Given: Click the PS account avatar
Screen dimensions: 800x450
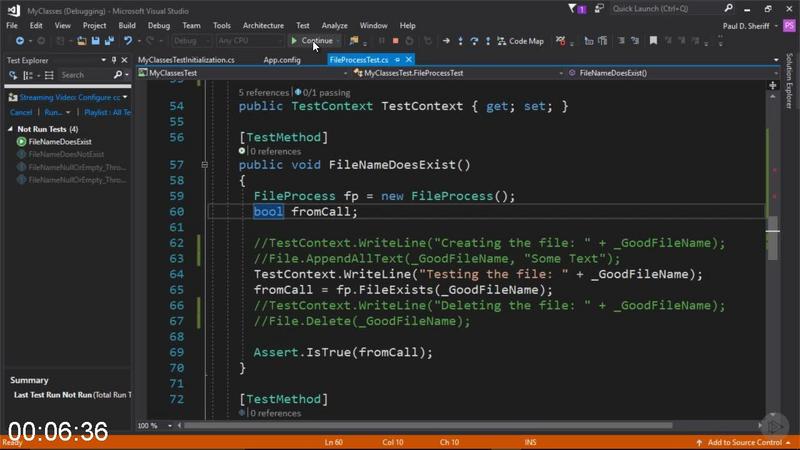Looking at the screenshot, I should point(789,26).
